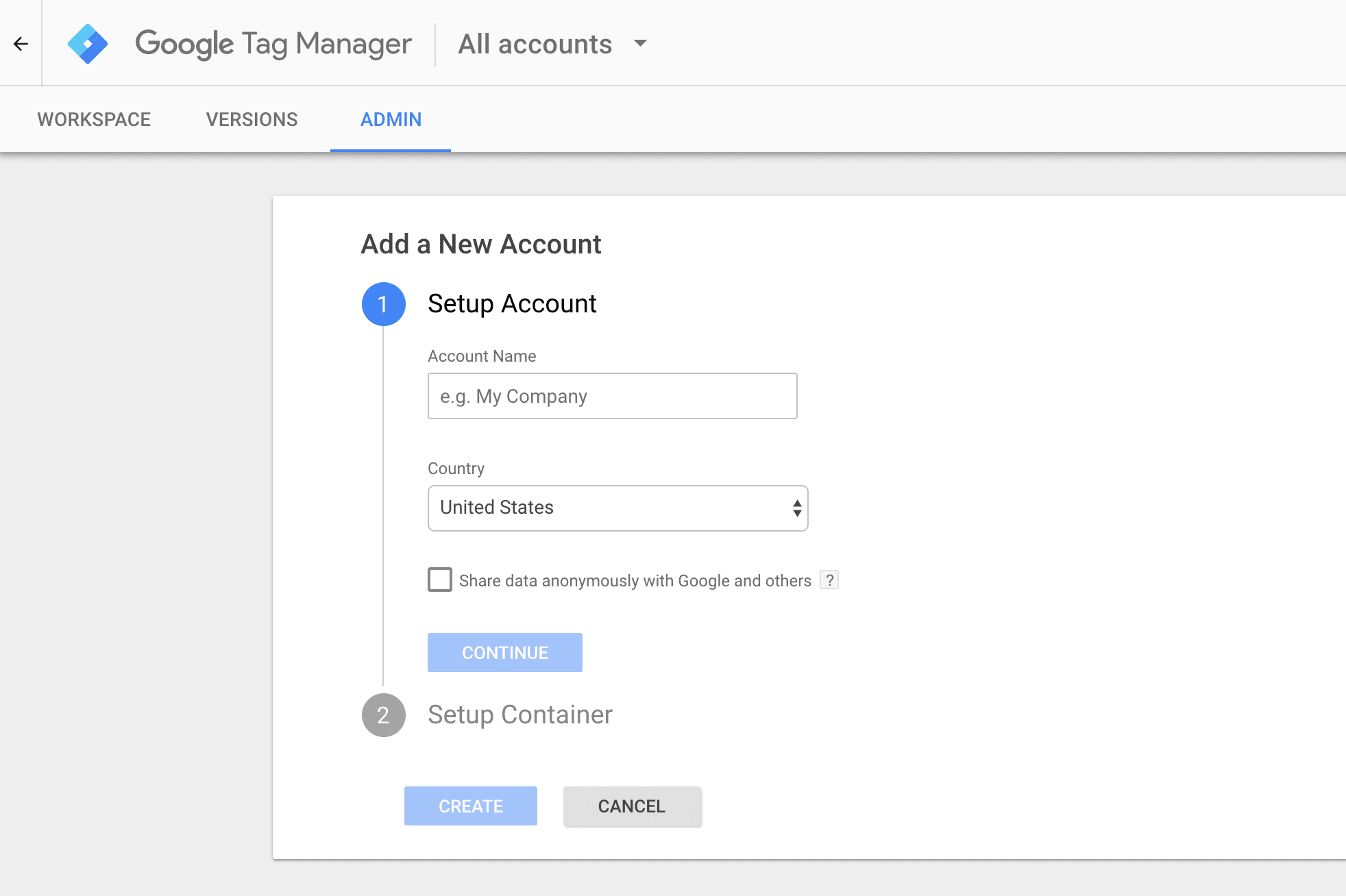The width and height of the screenshot is (1346, 896).
Task: Click the Google Tag Manager diamond logo
Action: click(x=88, y=43)
